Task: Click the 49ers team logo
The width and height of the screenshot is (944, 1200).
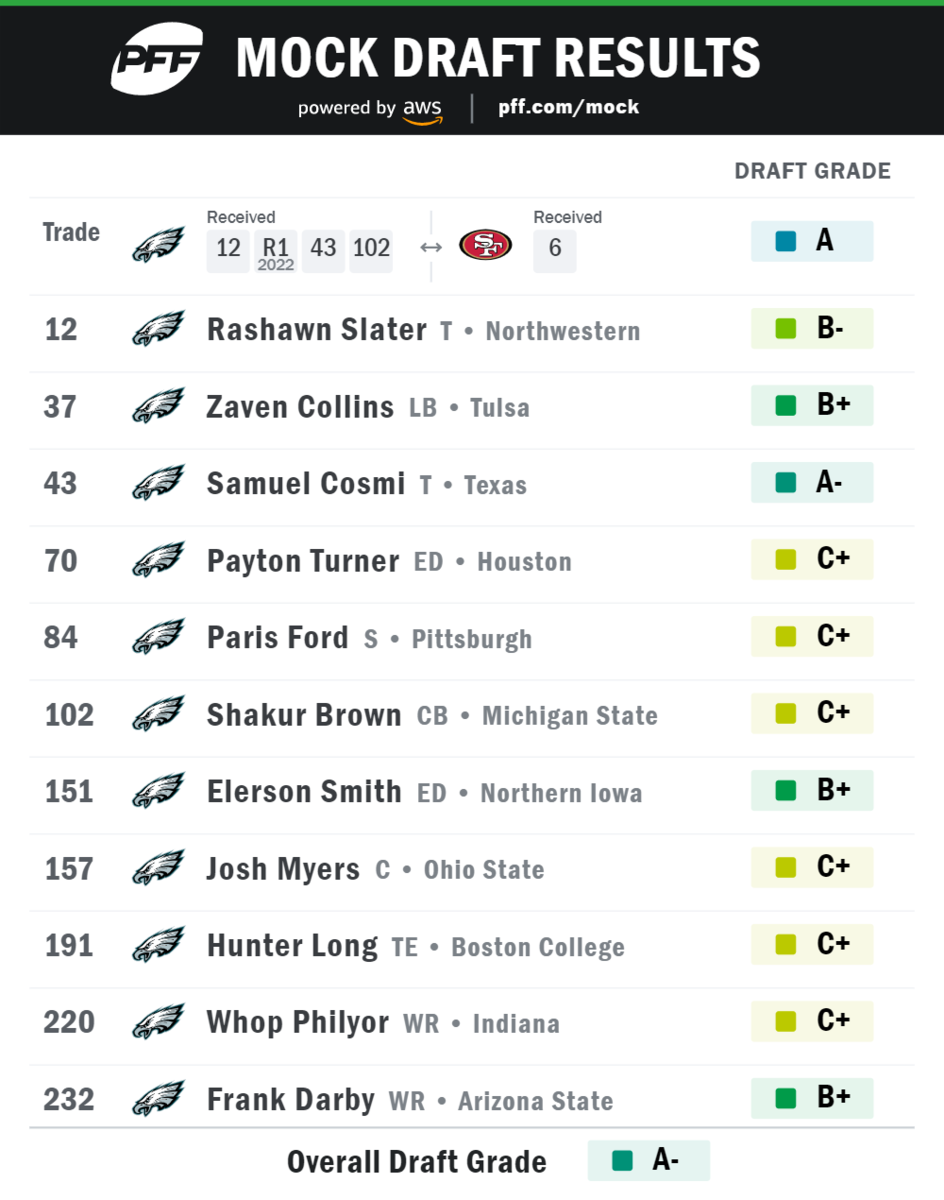Action: pos(486,245)
